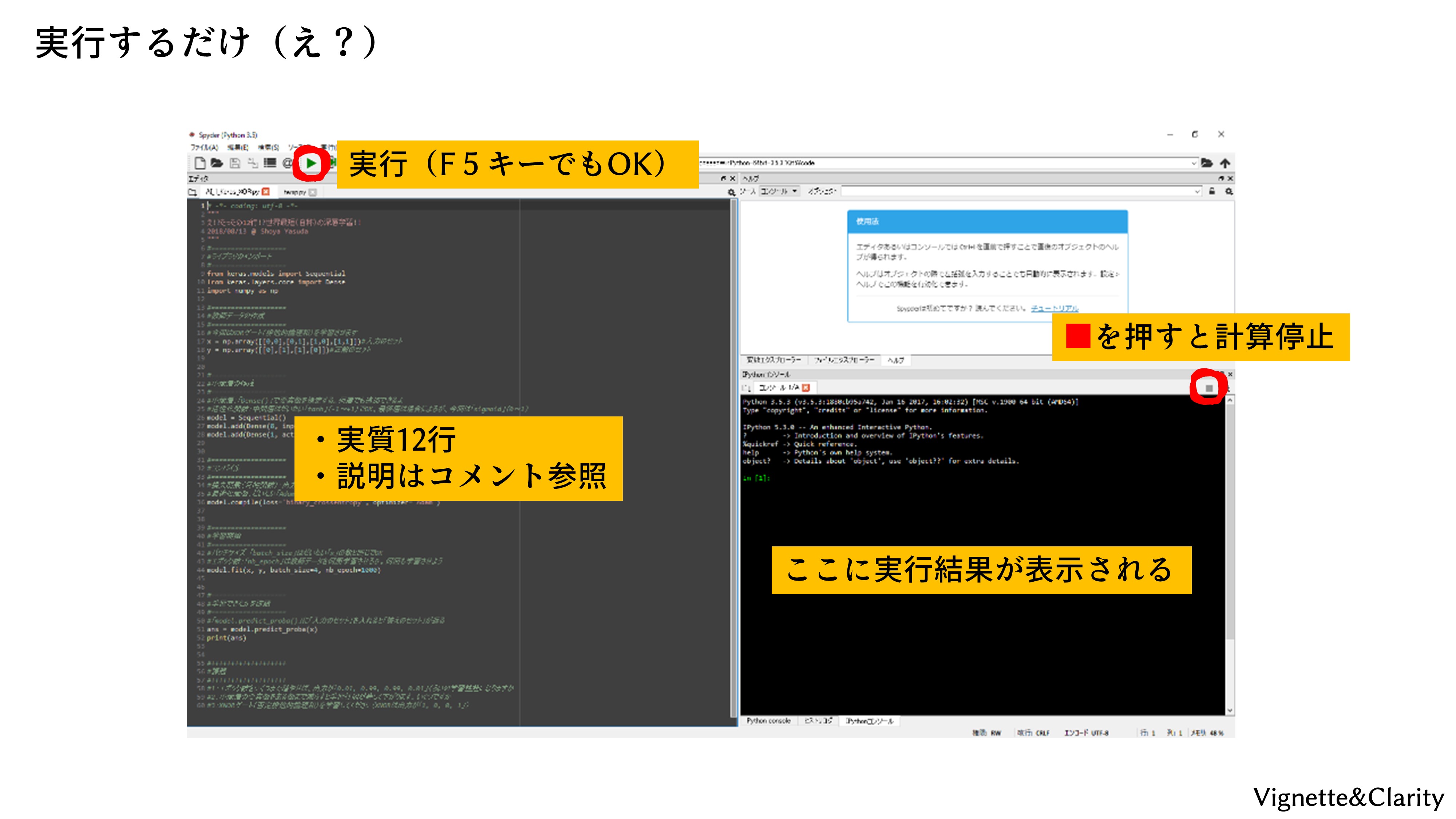Click the help pane options gear icon
This screenshot has height=819, width=1456.
pos(1229,191)
